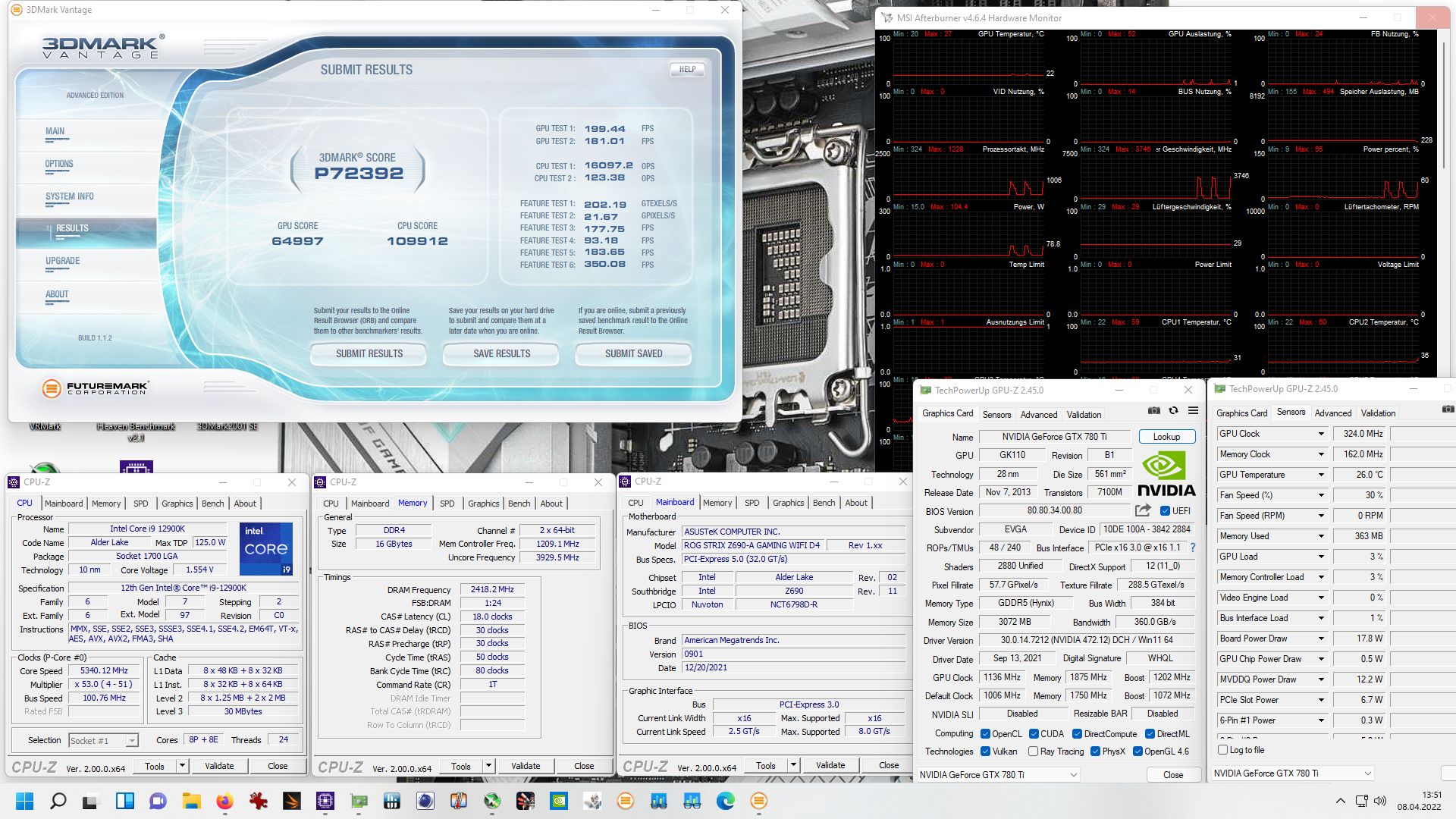Select System Info in 3DMark Vantage sidebar
This screenshot has width=1456, height=819.
tap(70, 196)
